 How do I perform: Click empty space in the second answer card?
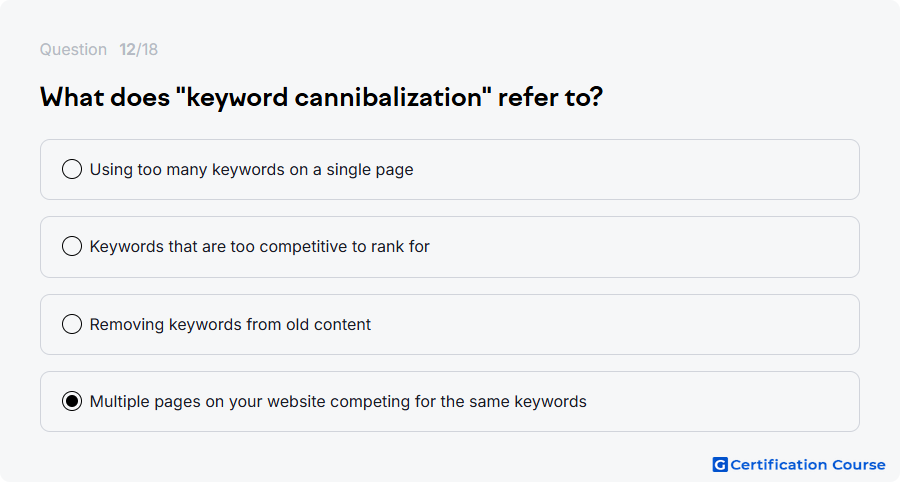point(643,247)
